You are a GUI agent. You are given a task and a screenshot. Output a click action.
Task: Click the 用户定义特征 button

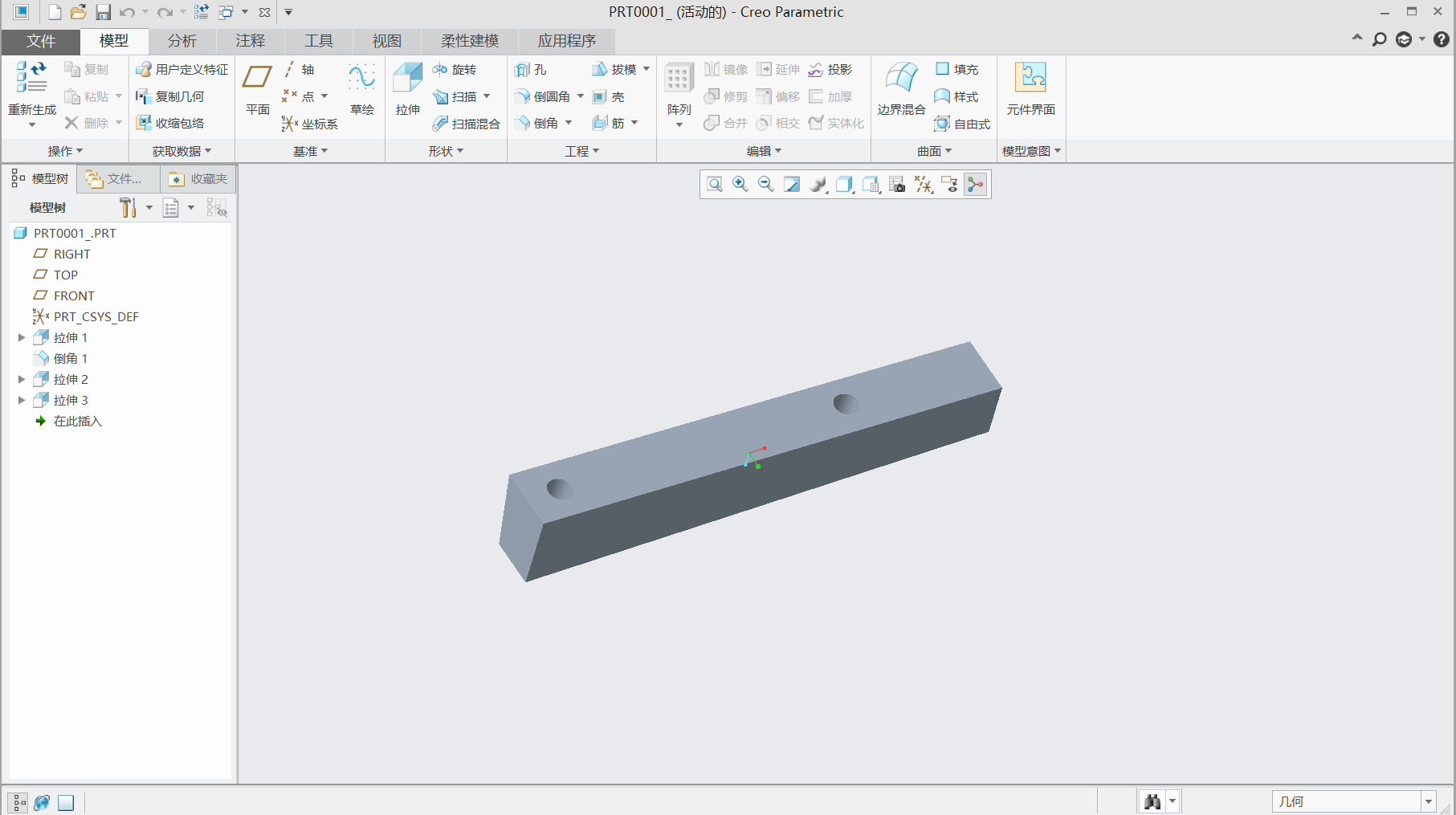coord(182,70)
